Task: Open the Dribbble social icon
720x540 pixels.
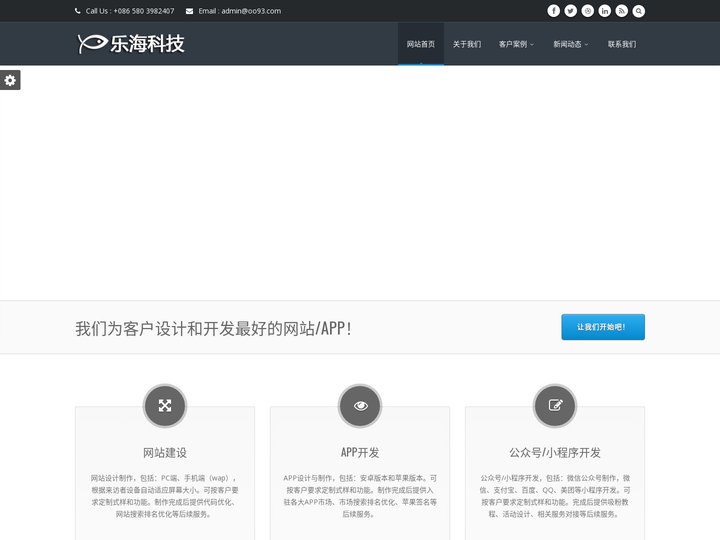Action: pos(587,11)
